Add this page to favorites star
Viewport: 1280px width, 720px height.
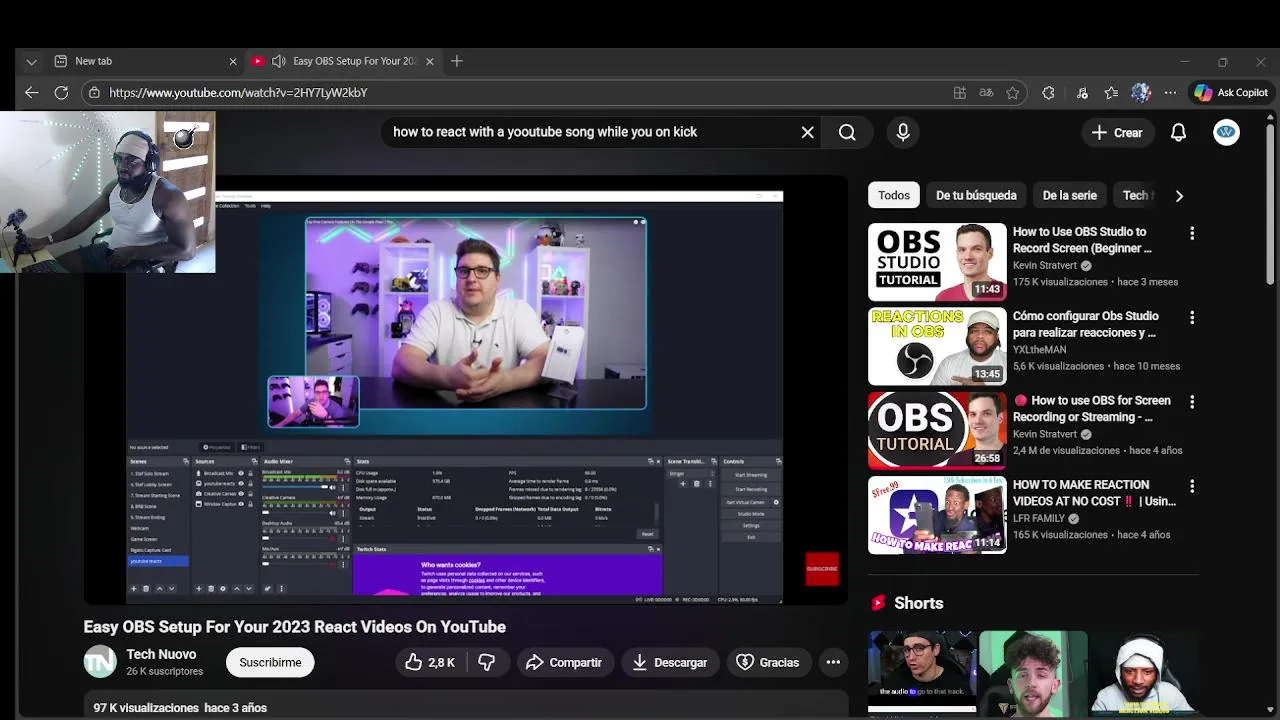(x=1013, y=92)
